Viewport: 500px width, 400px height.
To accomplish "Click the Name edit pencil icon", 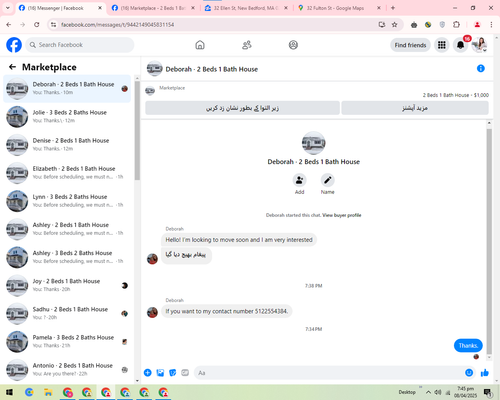I will coord(328,180).
